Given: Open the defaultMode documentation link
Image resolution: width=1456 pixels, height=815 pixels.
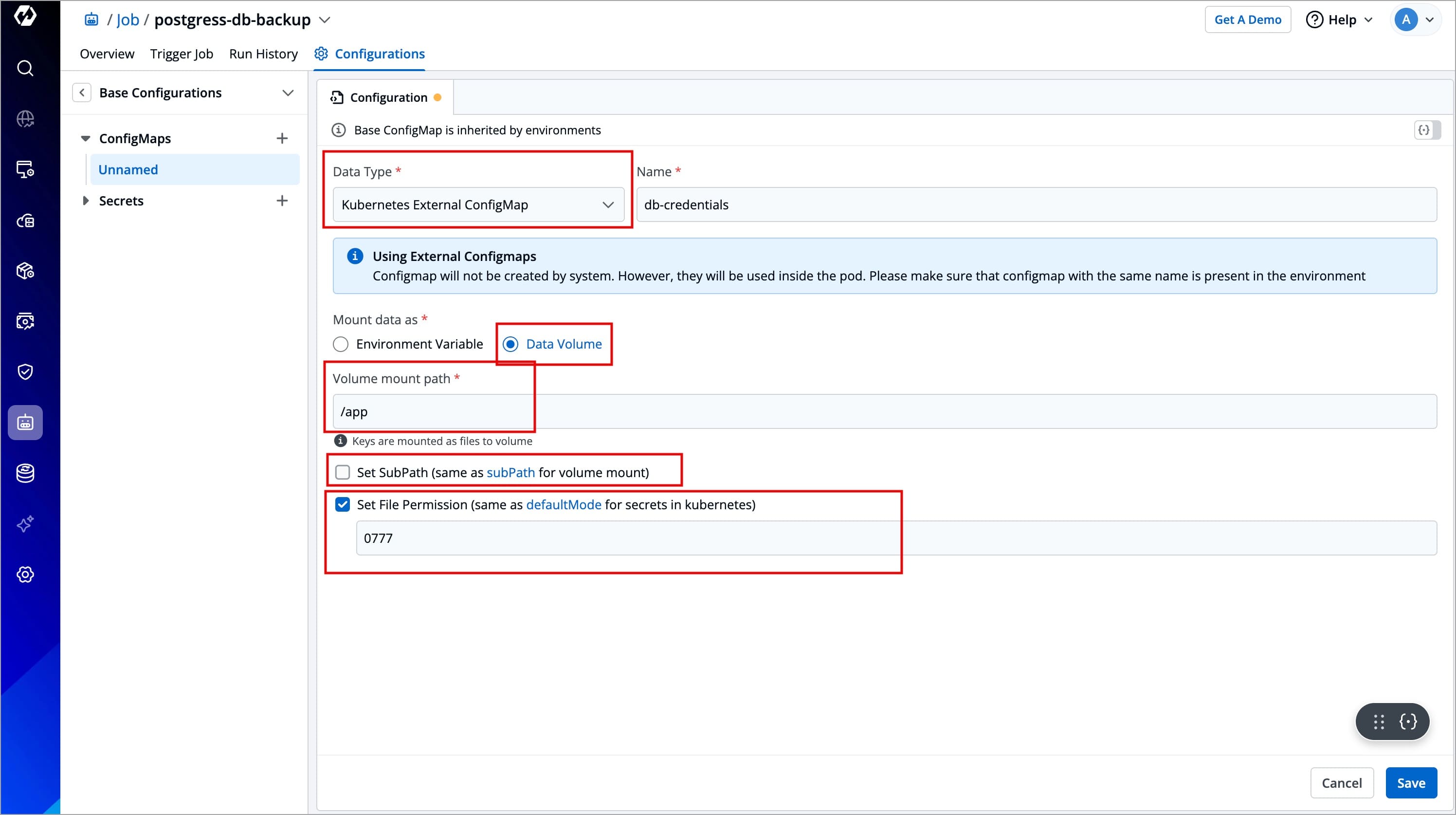Looking at the screenshot, I should click(564, 504).
